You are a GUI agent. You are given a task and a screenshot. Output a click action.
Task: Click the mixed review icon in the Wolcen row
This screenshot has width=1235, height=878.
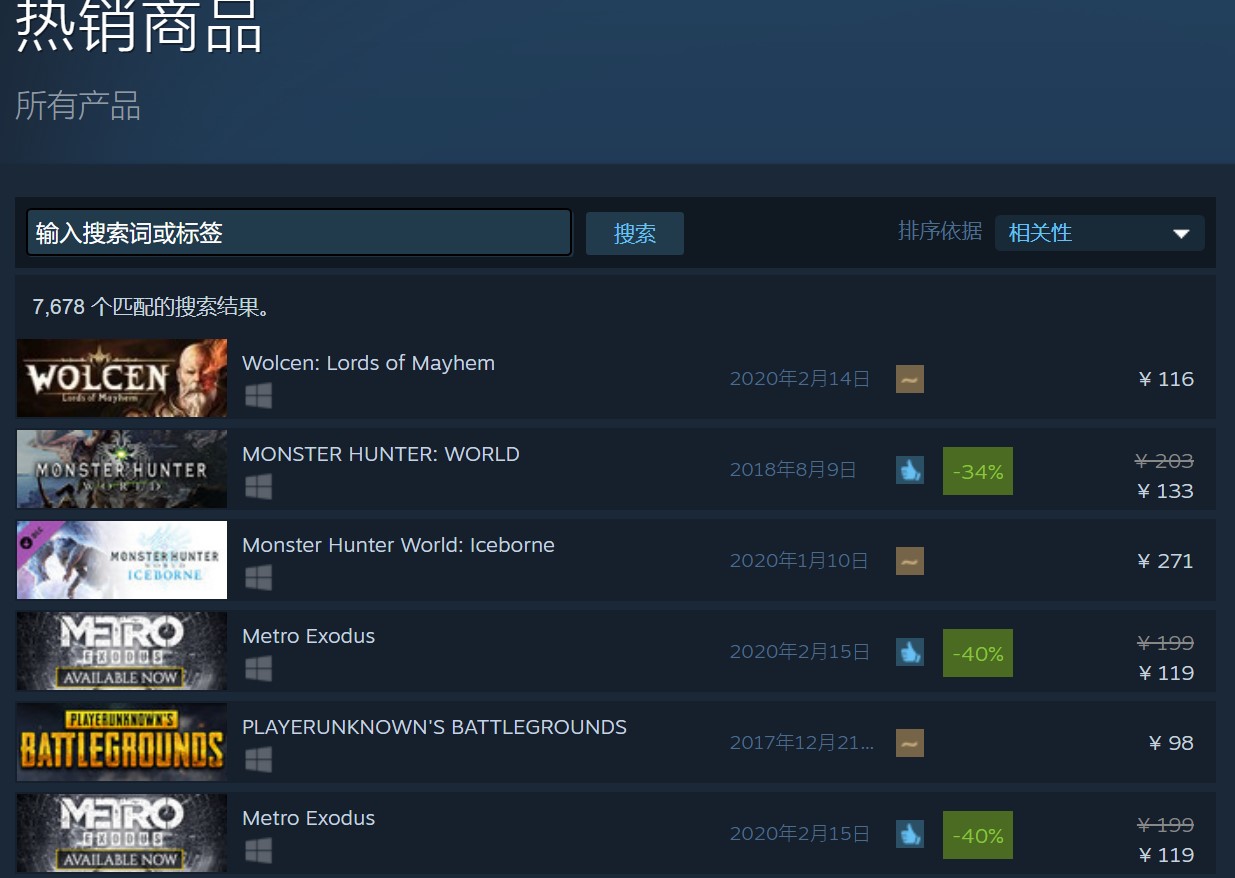click(x=910, y=379)
